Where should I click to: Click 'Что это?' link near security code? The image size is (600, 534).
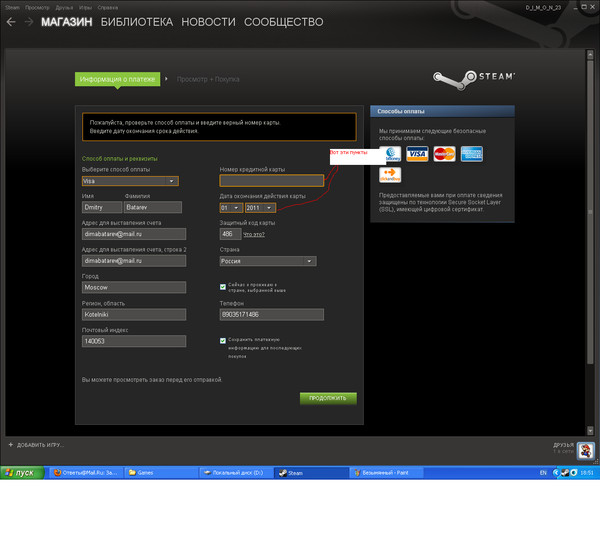pyautogui.click(x=254, y=234)
